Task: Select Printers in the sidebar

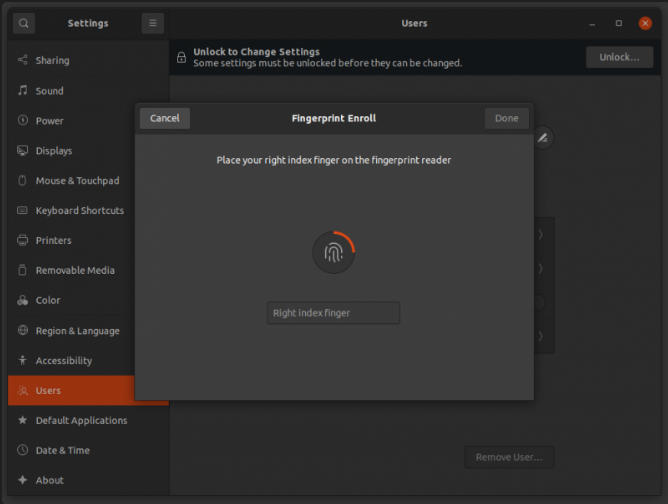Action: tap(71, 240)
